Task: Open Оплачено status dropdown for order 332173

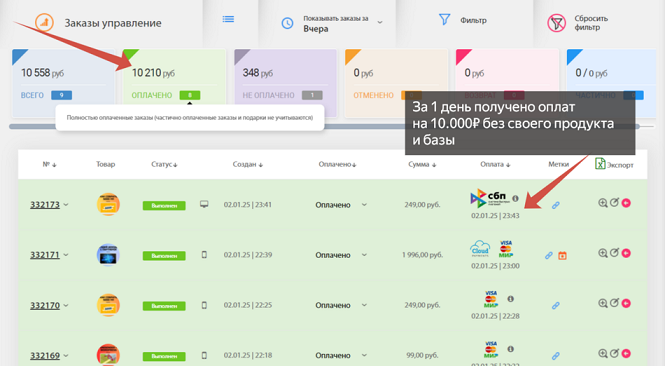Action: click(x=364, y=205)
